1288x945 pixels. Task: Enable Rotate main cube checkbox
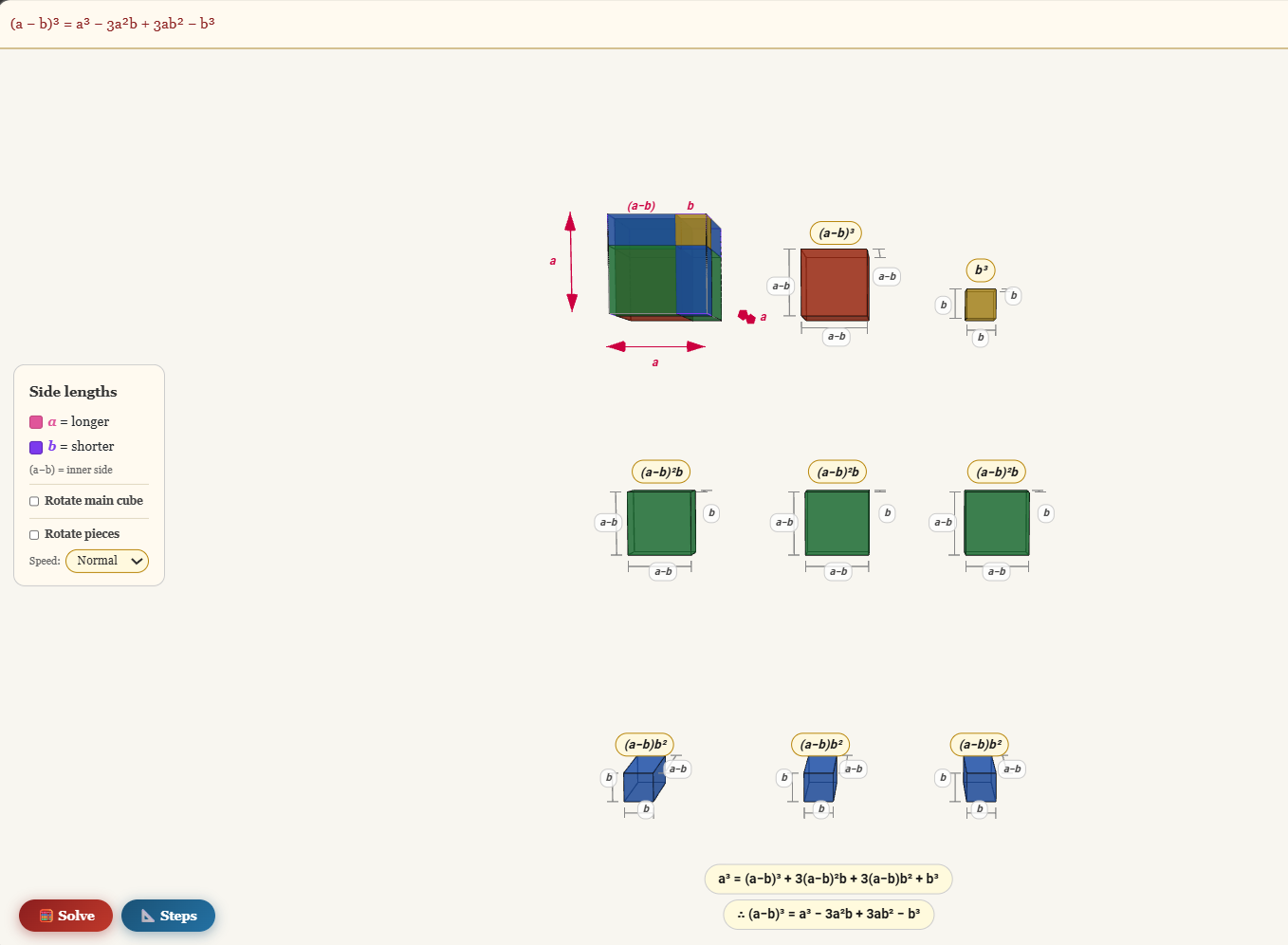click(34, 501)
